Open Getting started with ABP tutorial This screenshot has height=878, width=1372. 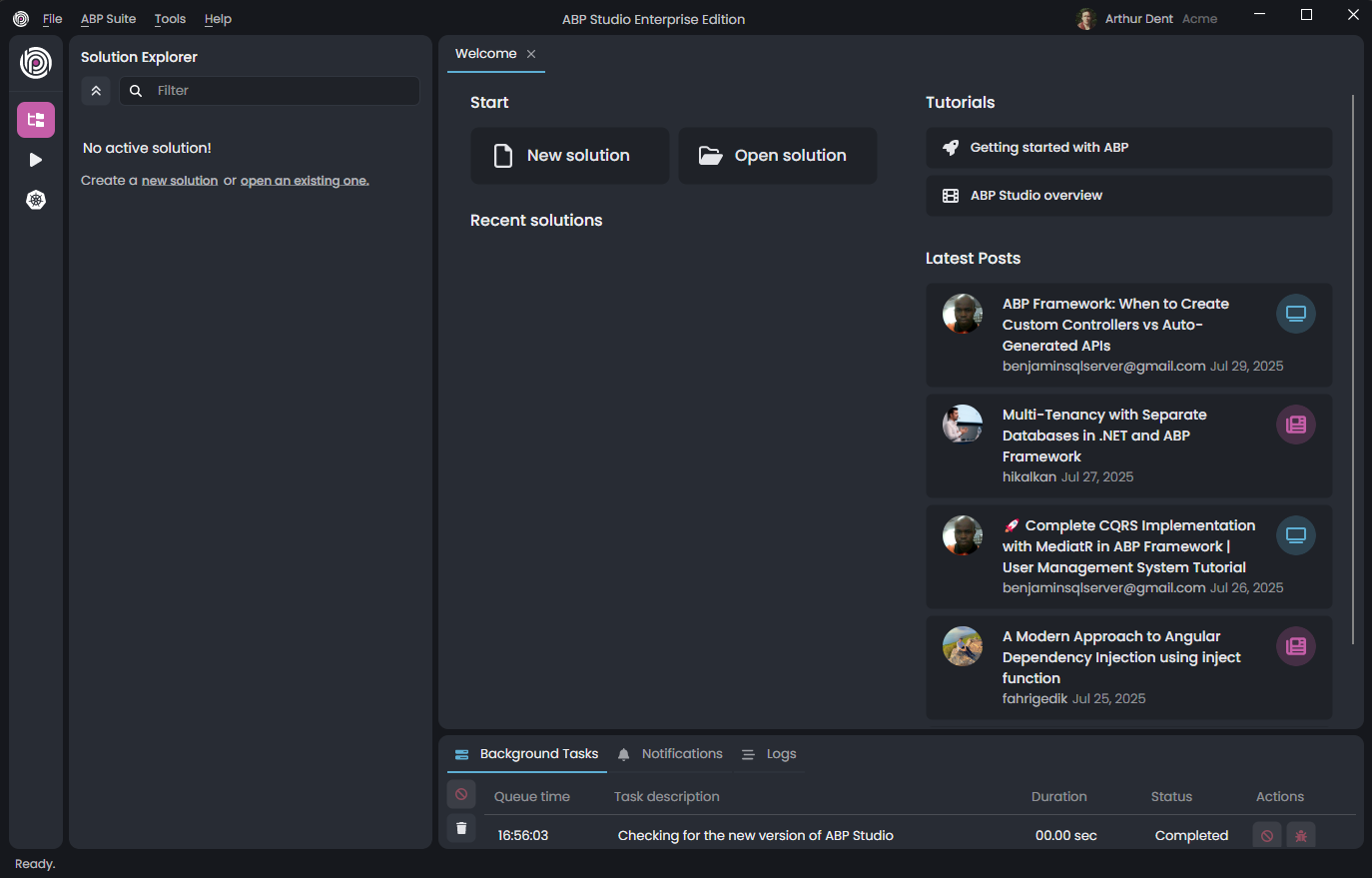(x=1129, y=148)
